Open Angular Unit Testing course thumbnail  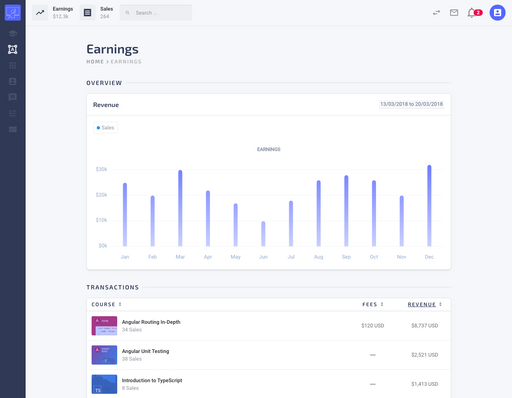tap(104, 355)
